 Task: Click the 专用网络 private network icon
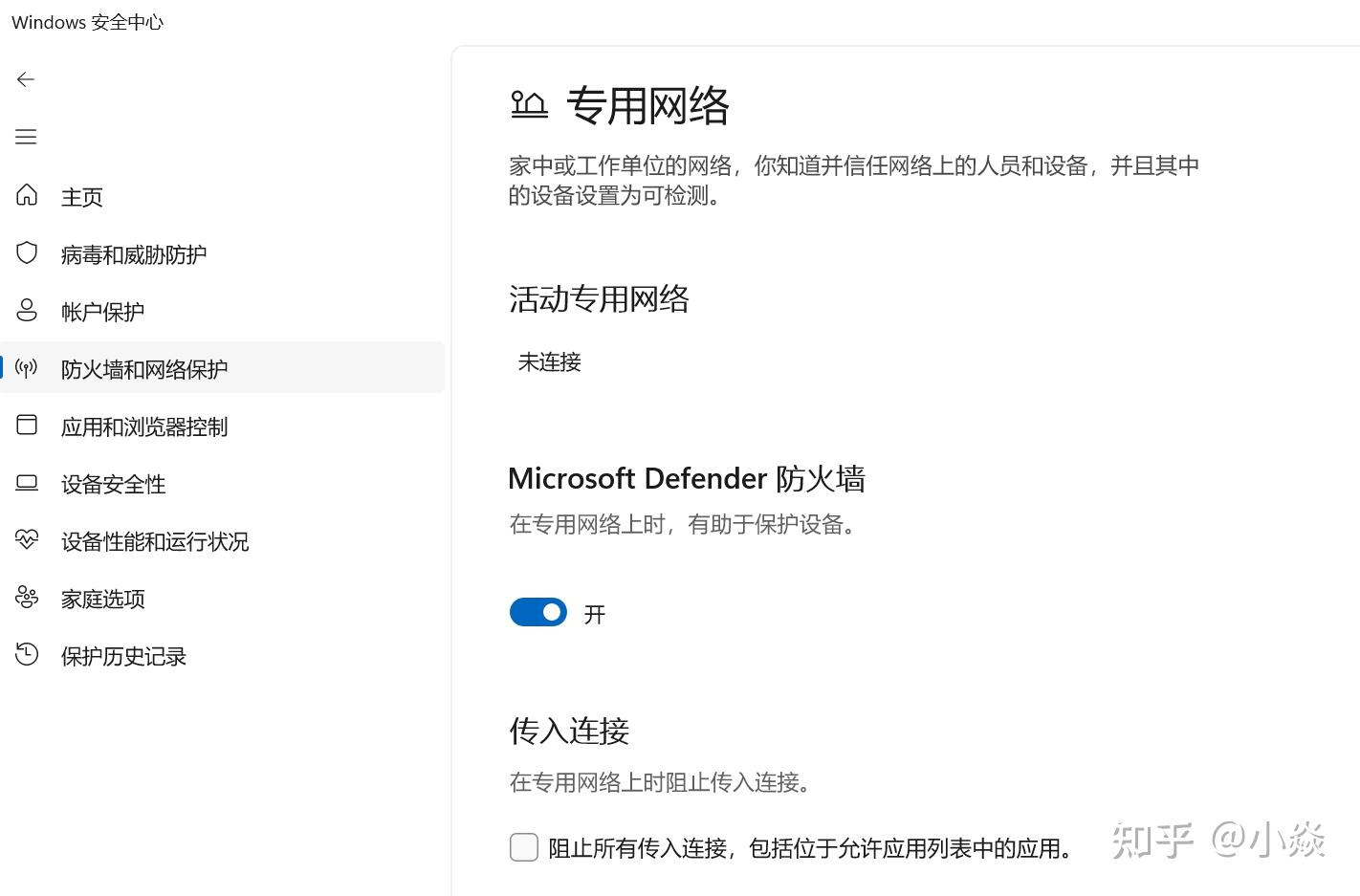[529, 102]
